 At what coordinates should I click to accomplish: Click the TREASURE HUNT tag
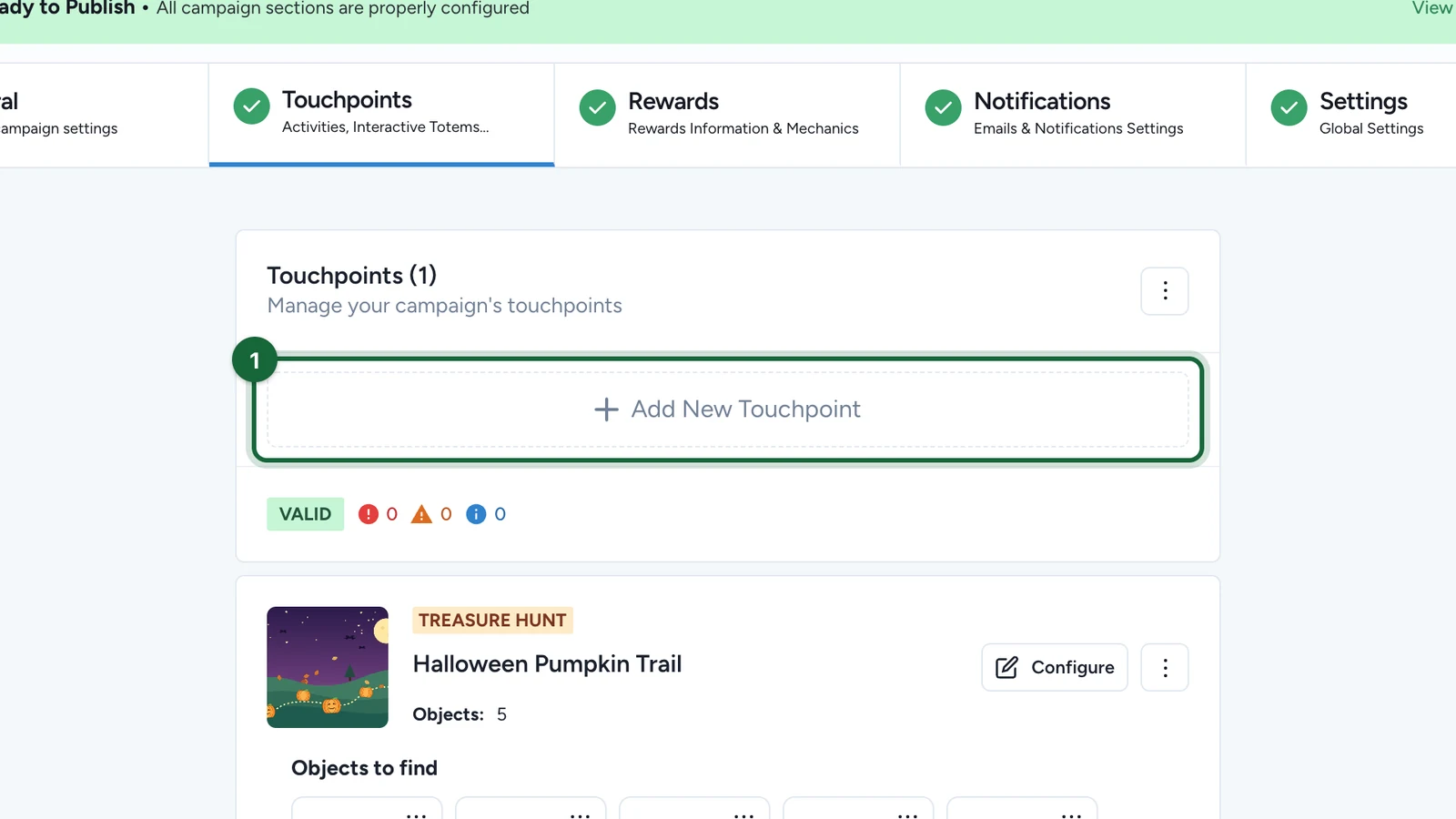point(492,620)
